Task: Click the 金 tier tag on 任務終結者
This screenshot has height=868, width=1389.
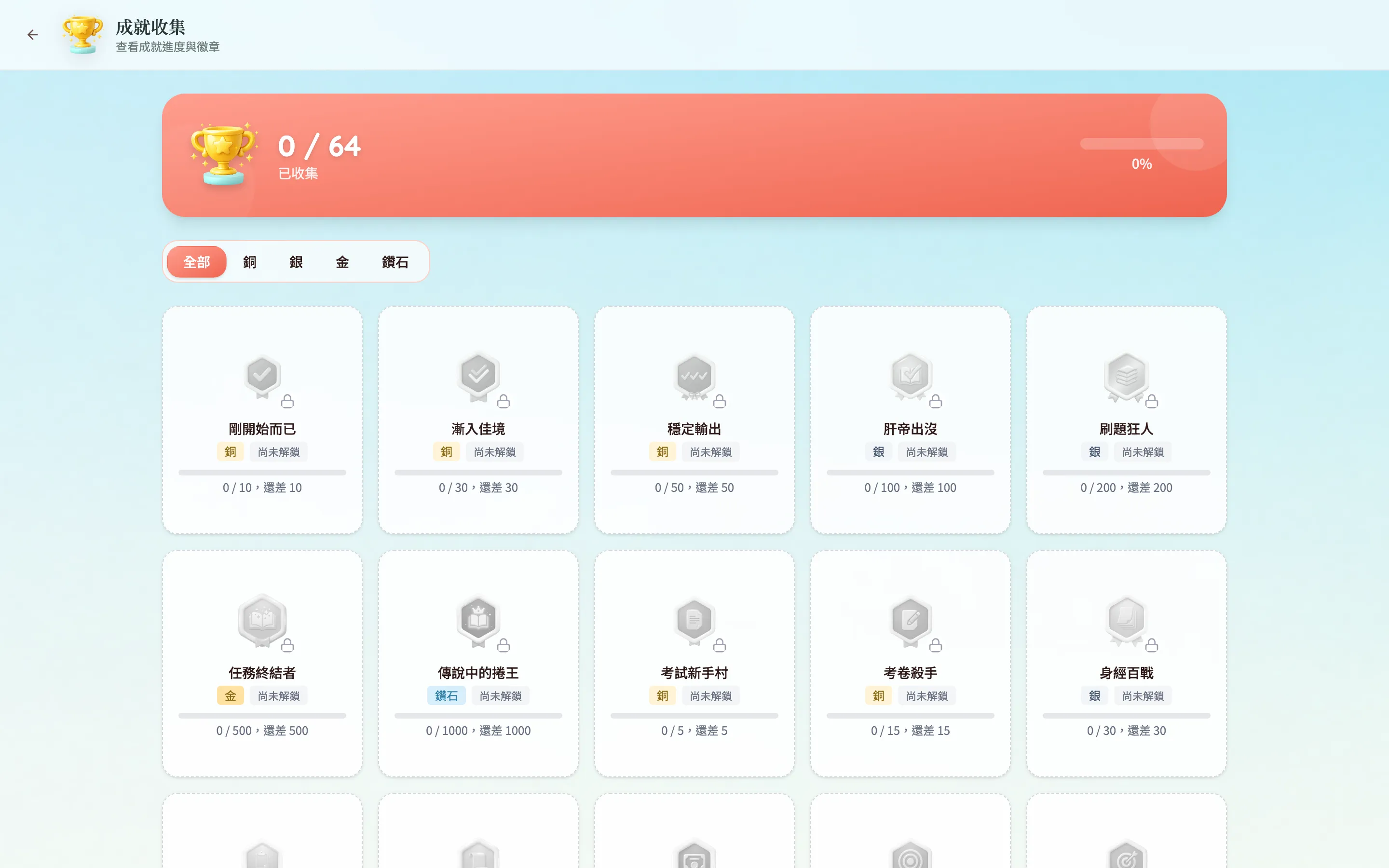Action: [x=230, y=696]
